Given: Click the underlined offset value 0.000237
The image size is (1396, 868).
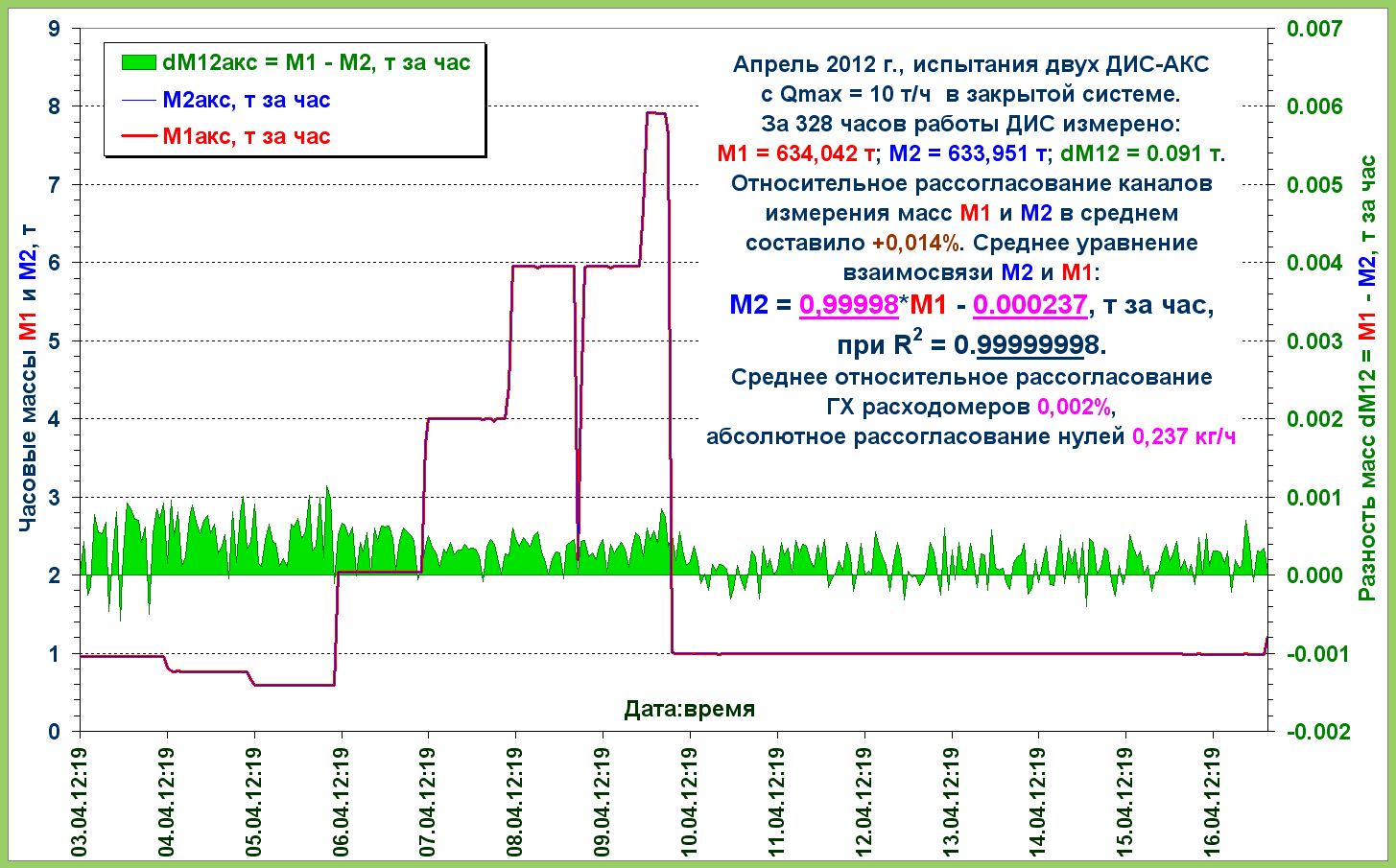Looking at the screenshot, I should (1029, 305).
